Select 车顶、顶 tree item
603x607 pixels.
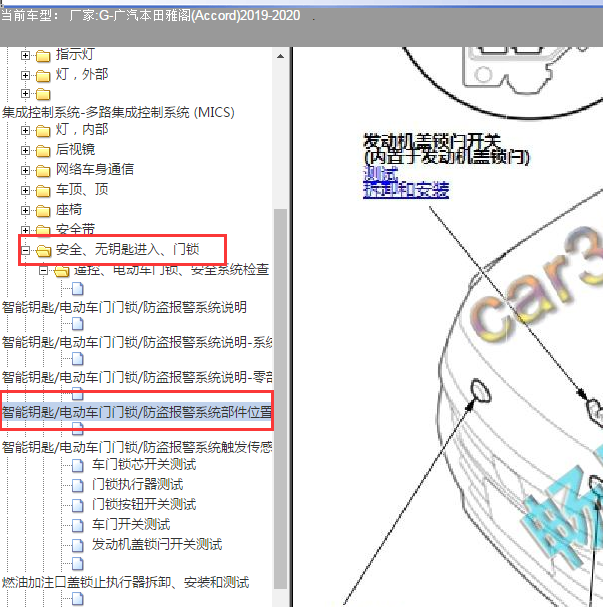pos(82,189)
